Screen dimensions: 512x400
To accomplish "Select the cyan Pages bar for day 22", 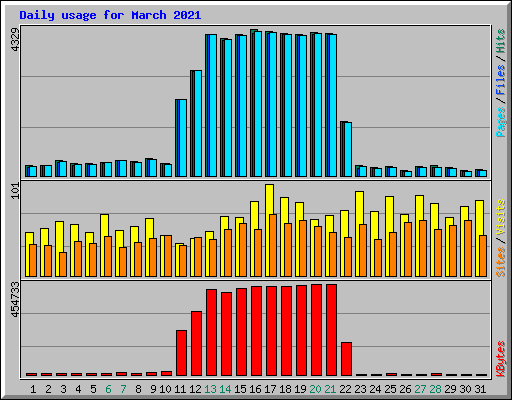I will [x=348, y=149].
